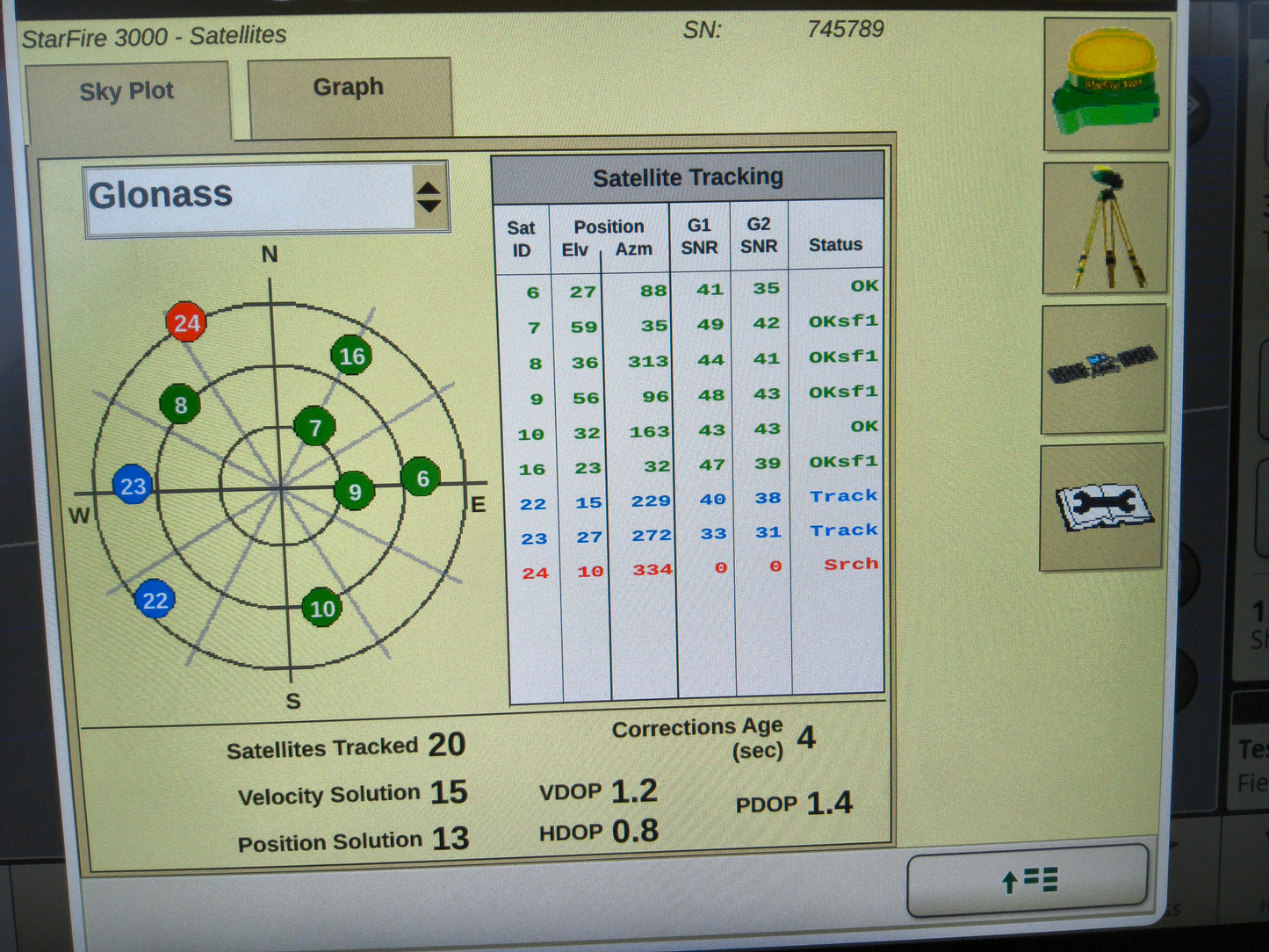Select green satellite 6 near the east axis
This screenshot has height=952, width=1269.
(x=421, y=479)
